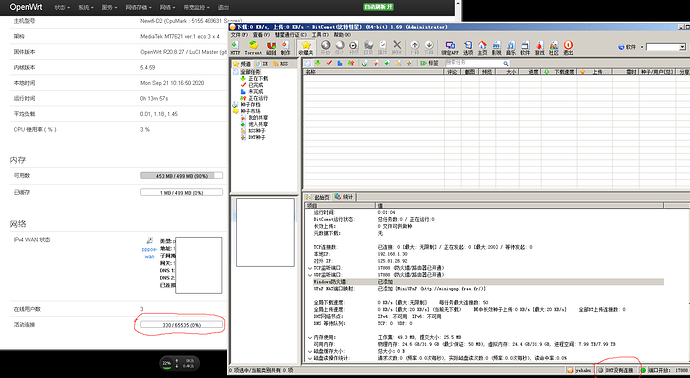The image size is (690, 378).
Task: Toggle the green downloading filter arrow icon
Action: [318, 63]
